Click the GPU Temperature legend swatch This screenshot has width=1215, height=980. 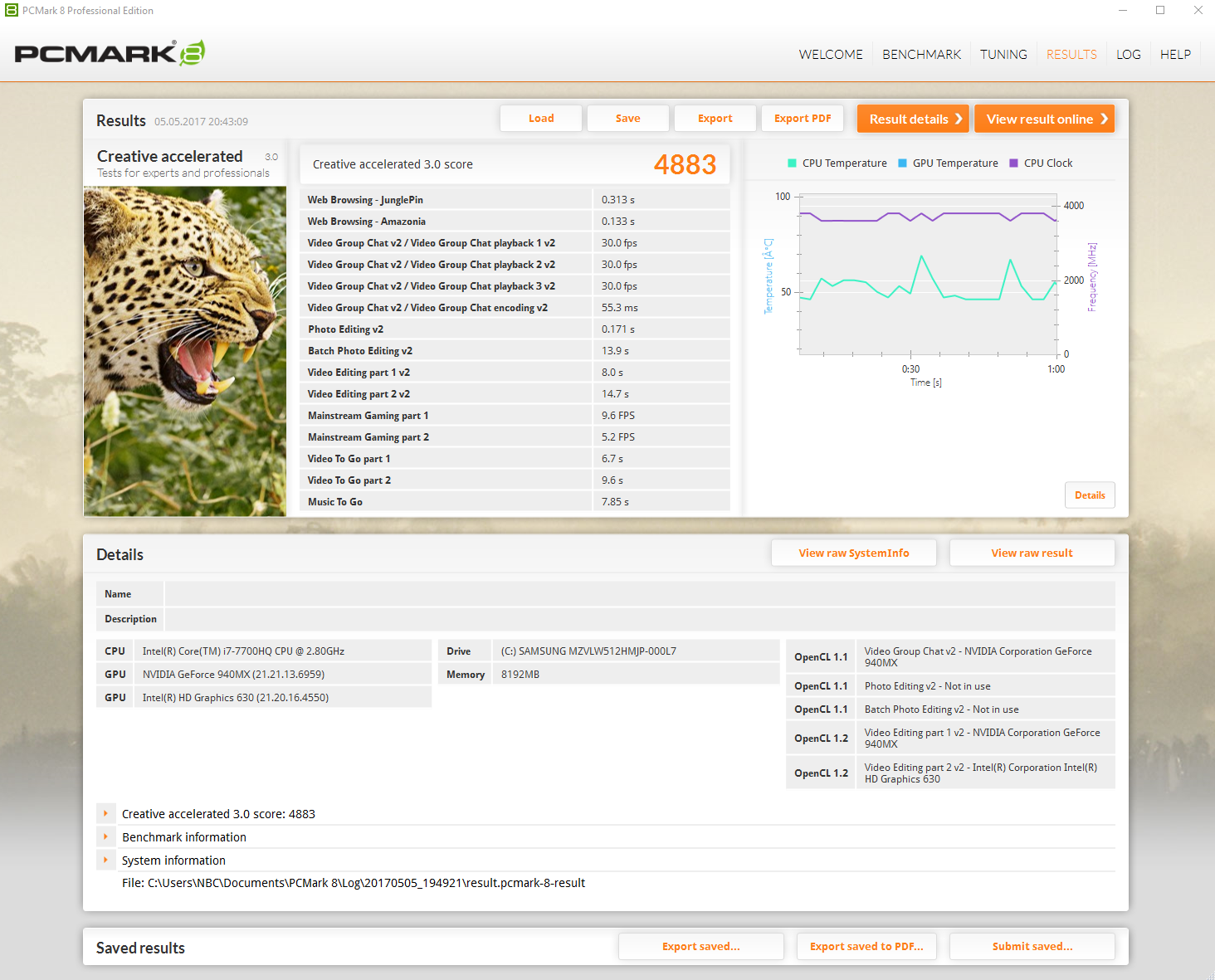pyautogui.click(x=902, y=163)
